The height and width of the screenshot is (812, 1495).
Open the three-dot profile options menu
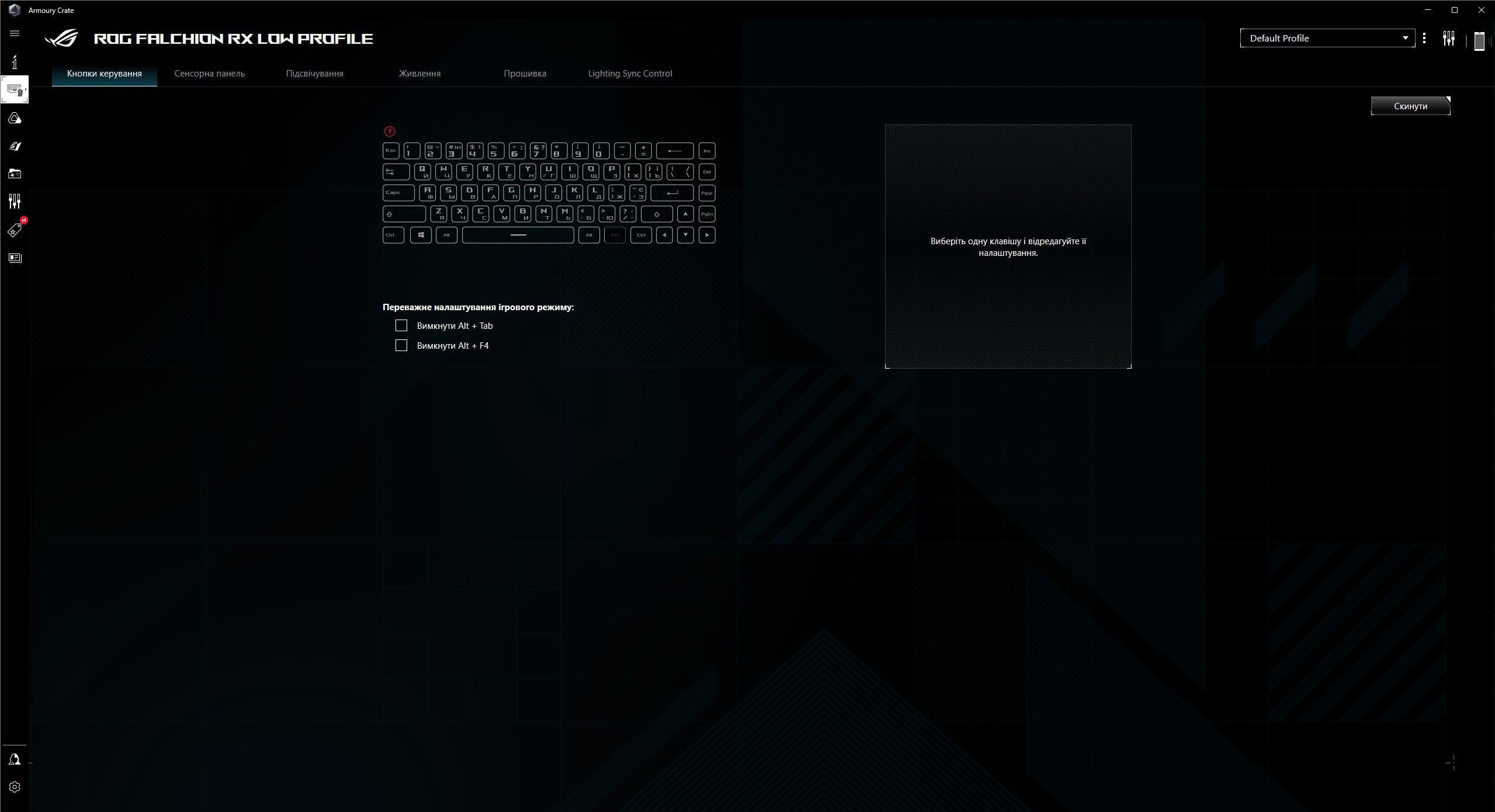coord(1424,38)
